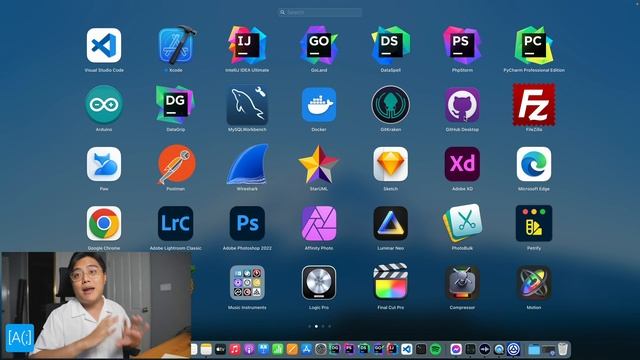The image size is (640, 360).
Task: Open Visual Studio Code from Launchpad grid
Action: [x=104, y=45]
